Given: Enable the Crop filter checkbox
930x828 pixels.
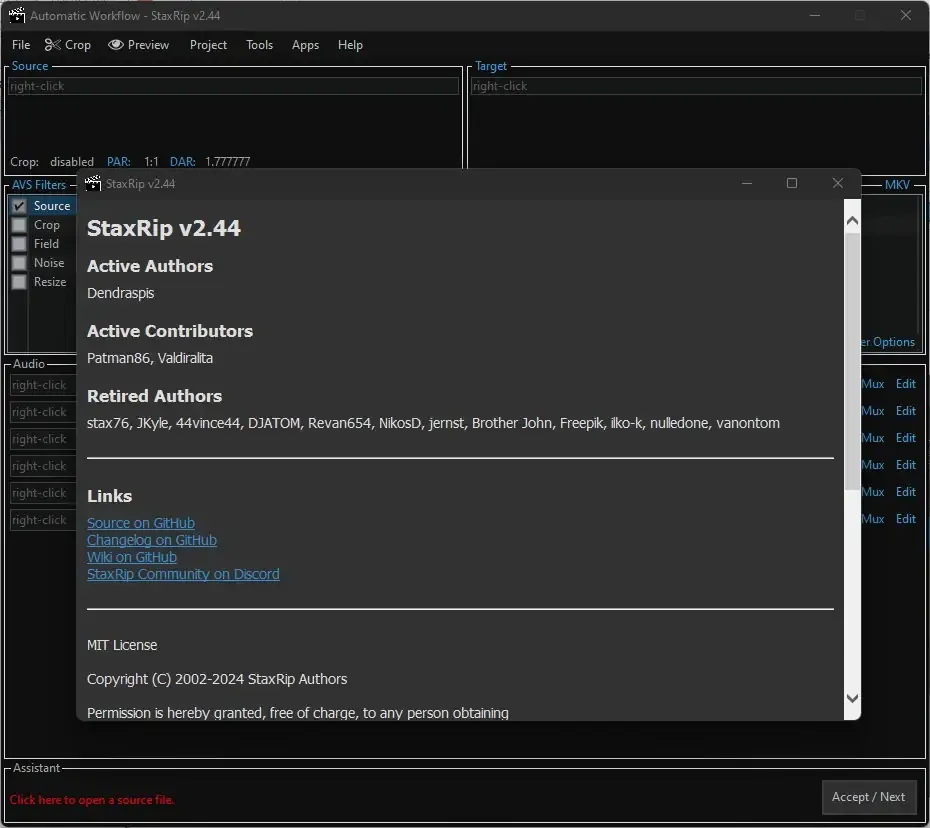Looking at the screenshot, I should (19, 225).
